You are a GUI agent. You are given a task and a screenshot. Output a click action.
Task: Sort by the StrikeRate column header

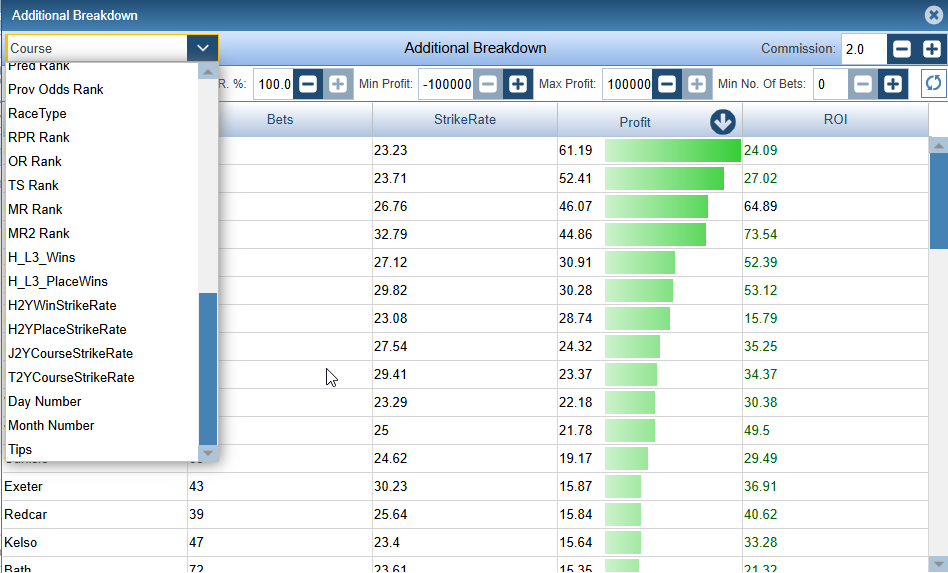pos(464,121)
